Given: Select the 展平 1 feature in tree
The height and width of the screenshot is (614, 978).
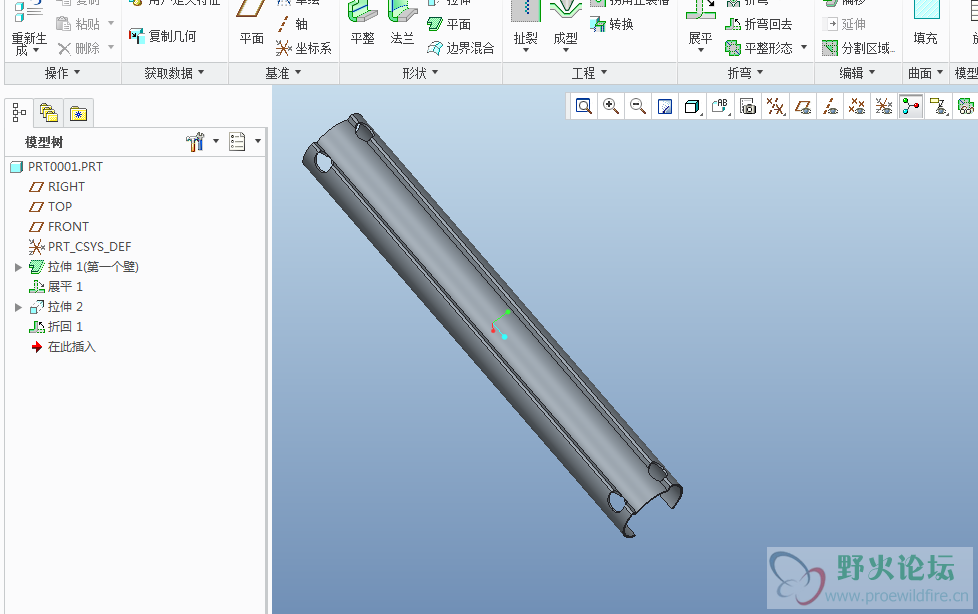Looking at the screenshot, I should (65, 286).
